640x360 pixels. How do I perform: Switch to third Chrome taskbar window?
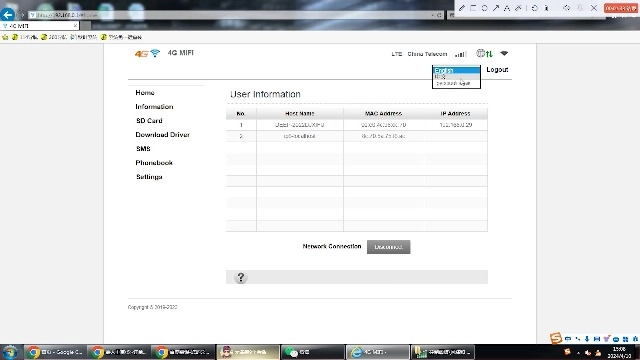click(183, 352)
